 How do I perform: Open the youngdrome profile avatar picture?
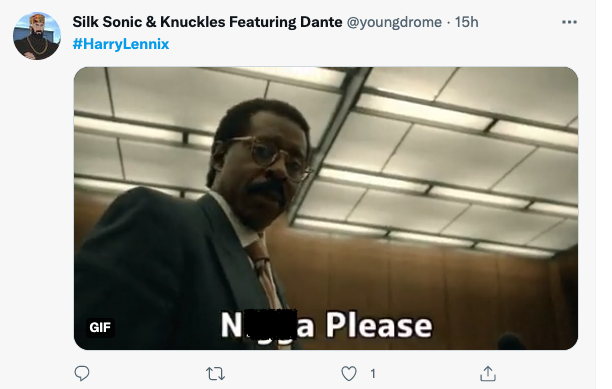[37, 36]
